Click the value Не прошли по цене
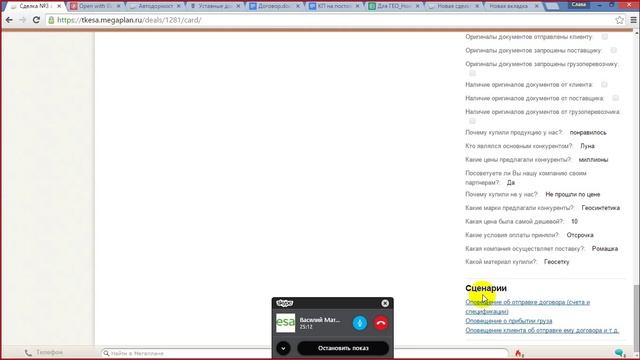Image resolution: width=640 pixels, height=360 pixels. [x=573, y=194]
